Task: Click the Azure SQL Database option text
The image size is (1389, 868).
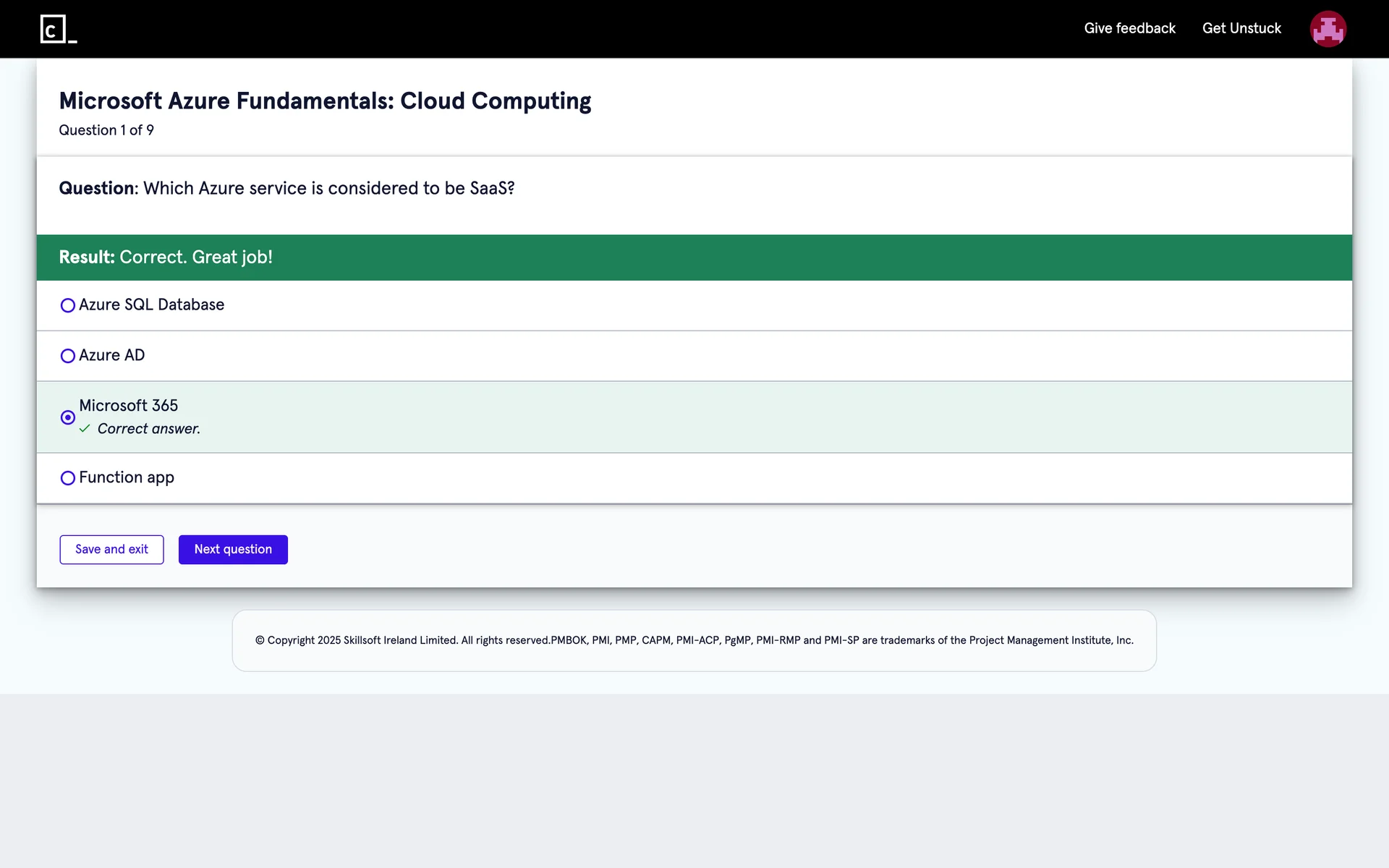Action: pyautogui.click(x=151, y=305)
